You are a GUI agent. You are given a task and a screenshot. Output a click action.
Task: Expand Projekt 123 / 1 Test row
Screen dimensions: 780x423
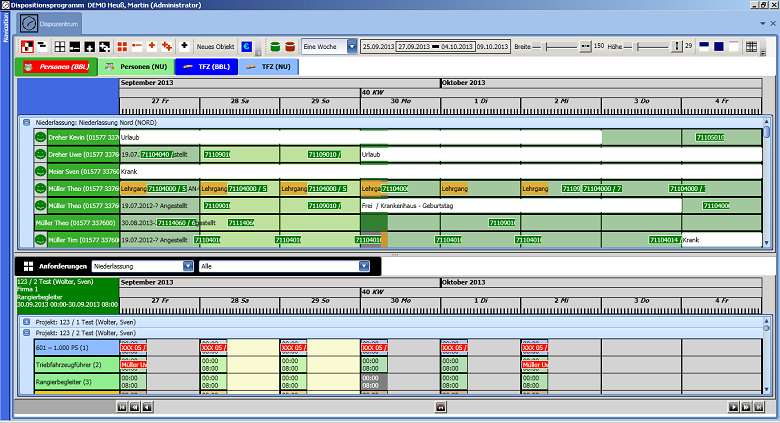point(26,322)
